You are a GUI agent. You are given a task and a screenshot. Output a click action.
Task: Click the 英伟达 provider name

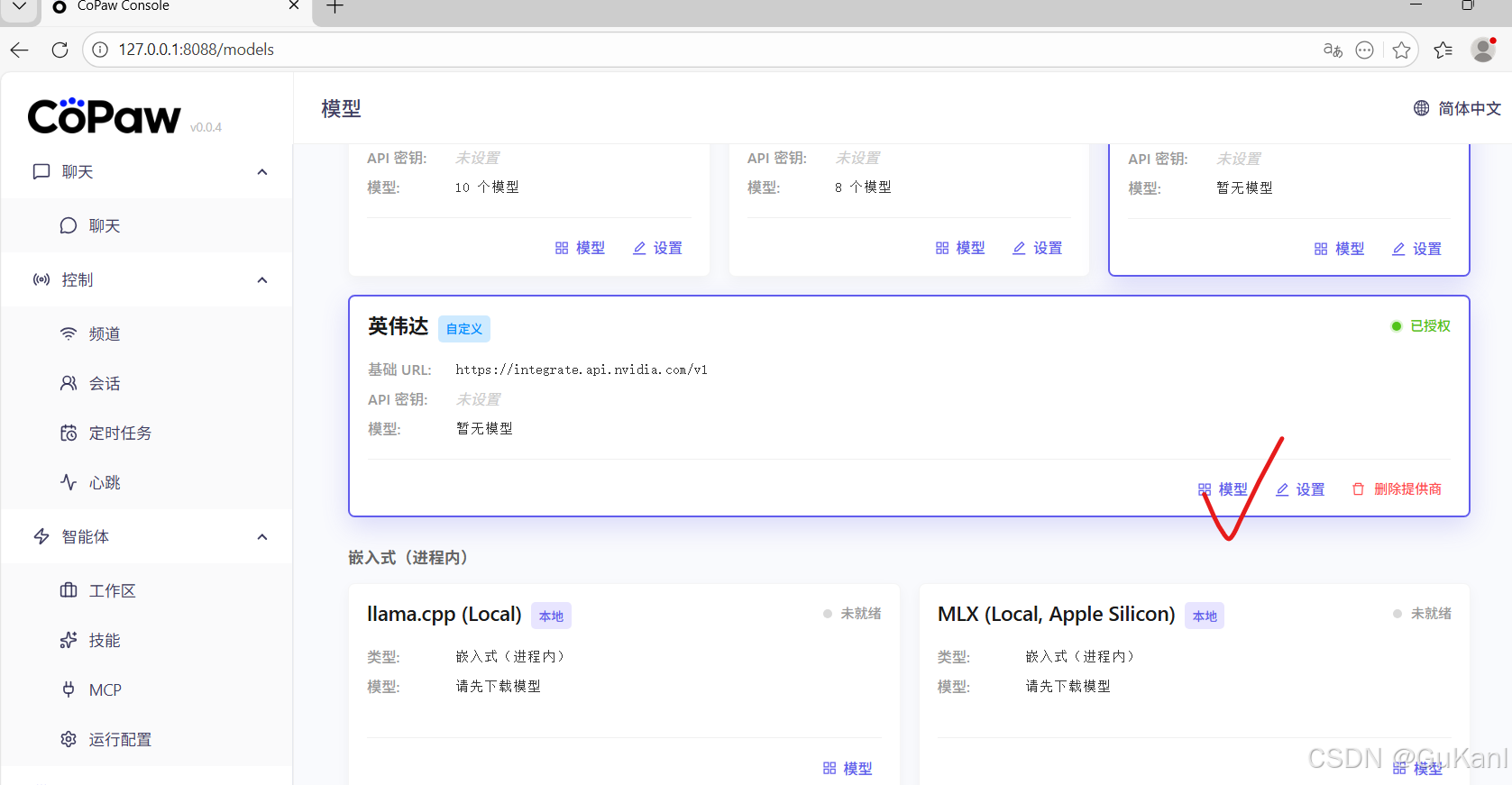click(x=398, y=326)
